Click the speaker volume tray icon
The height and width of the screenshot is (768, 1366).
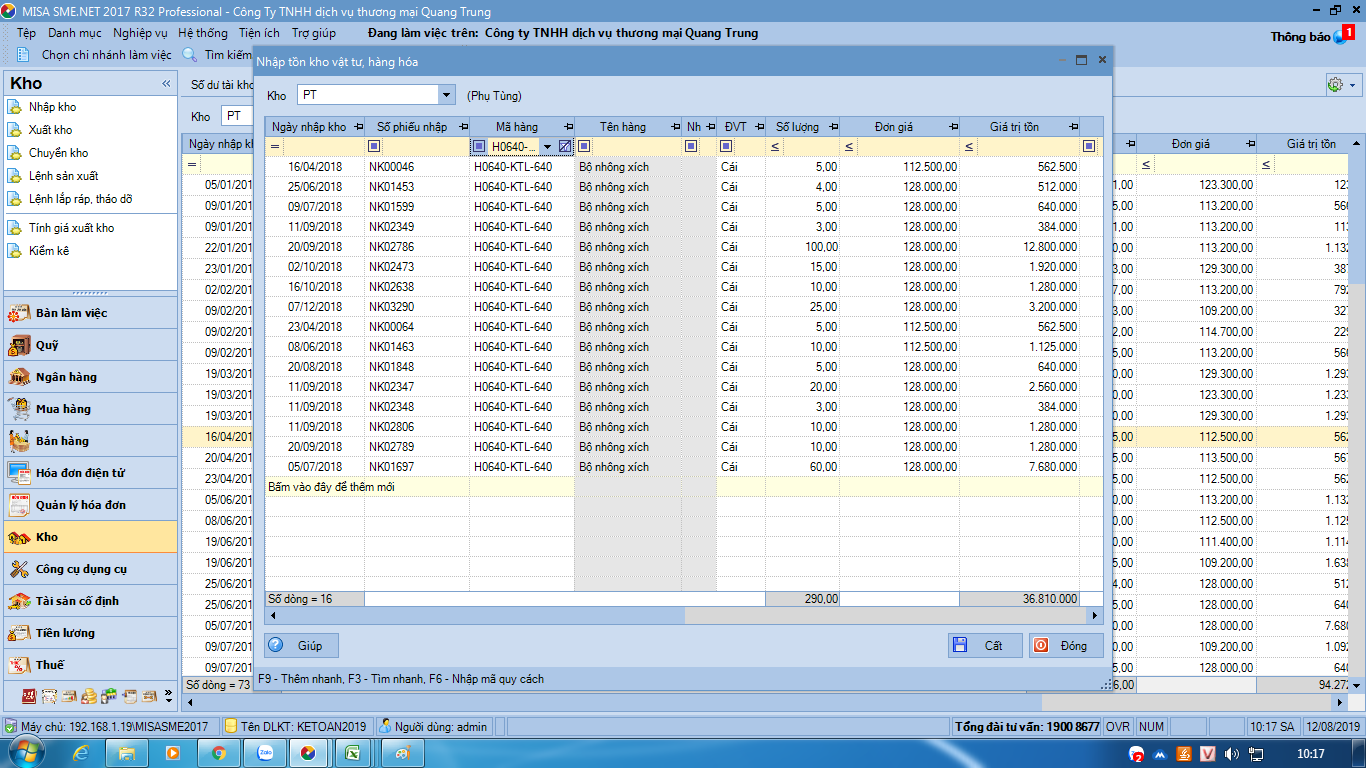pyautogui.click(x=1232, y=753)
